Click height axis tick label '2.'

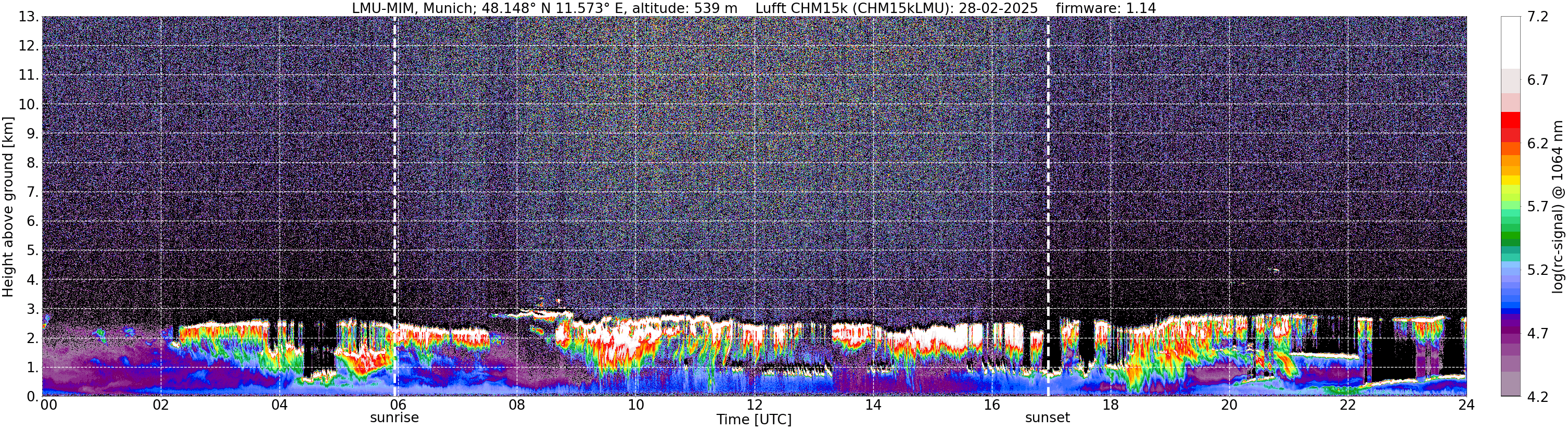coord(33,338)
